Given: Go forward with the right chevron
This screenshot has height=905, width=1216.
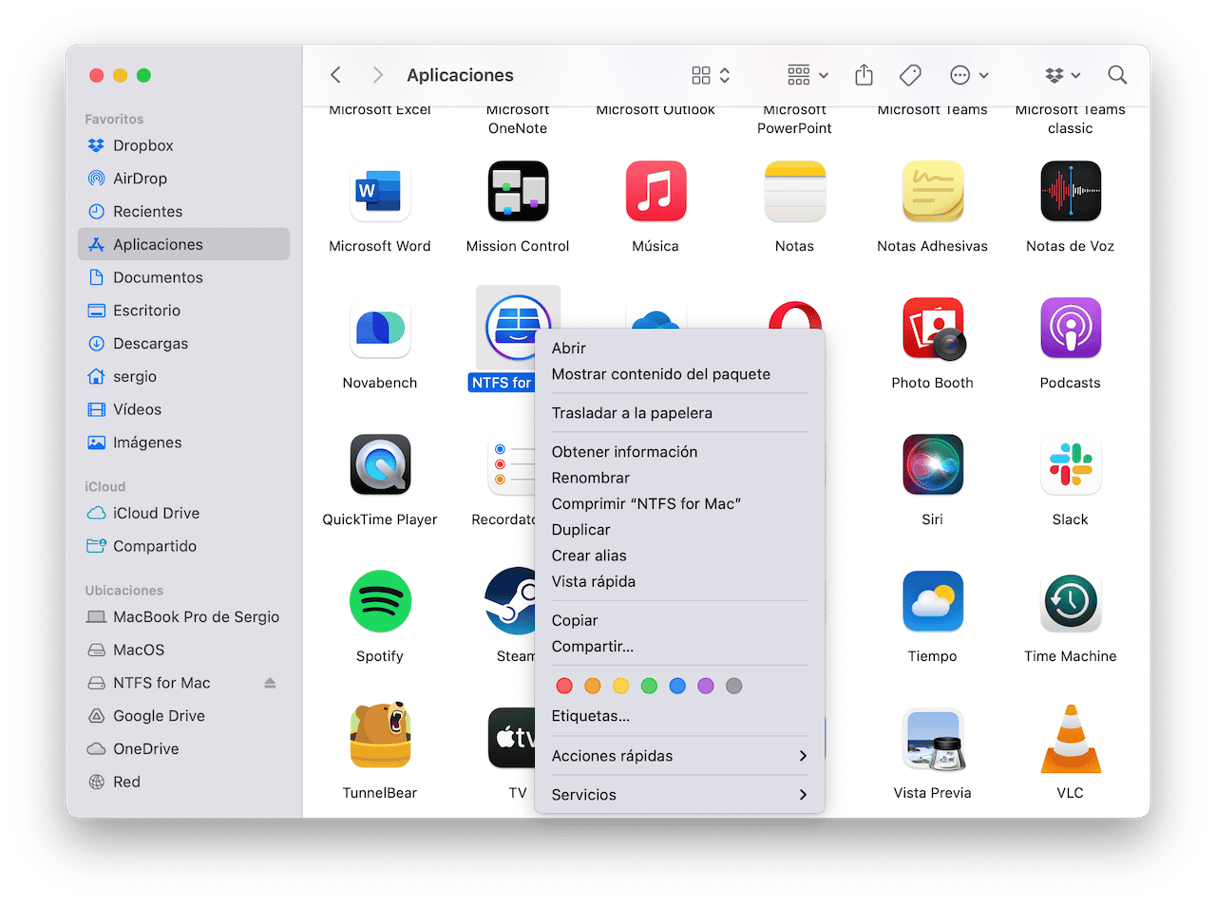Looking at the screenshot, I should click(x=377, y=75).
